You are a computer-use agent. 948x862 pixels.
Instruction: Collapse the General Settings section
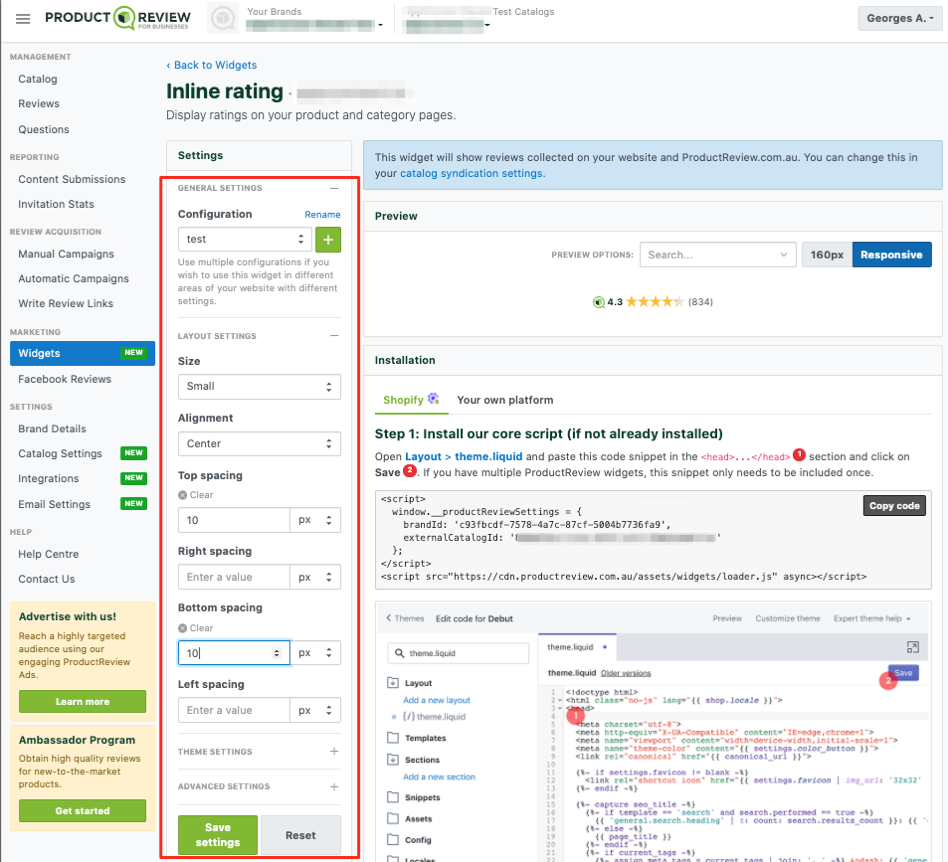[334, 188]
